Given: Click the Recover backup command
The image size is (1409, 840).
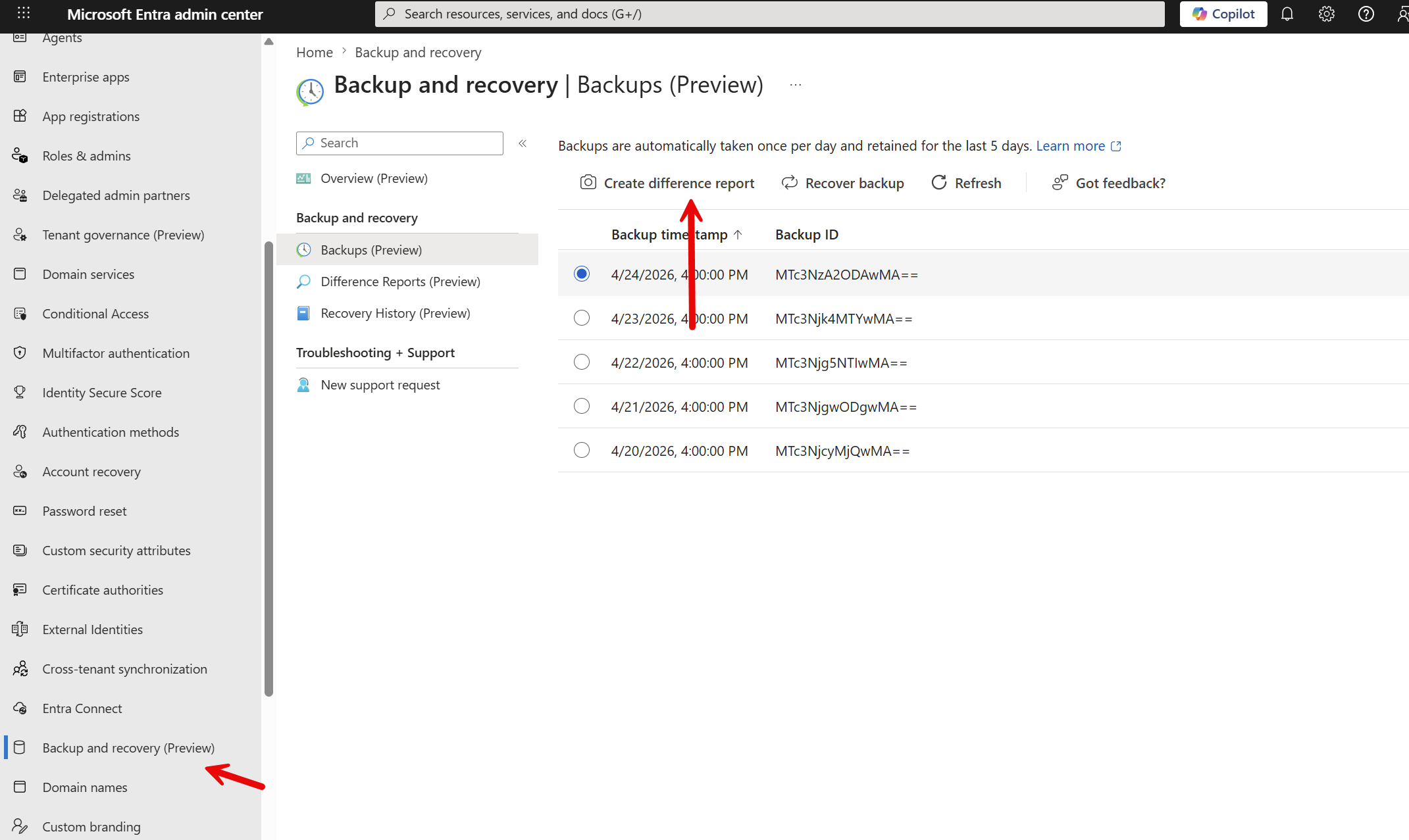Looking at the screenshot, I should tap(842, 183).
